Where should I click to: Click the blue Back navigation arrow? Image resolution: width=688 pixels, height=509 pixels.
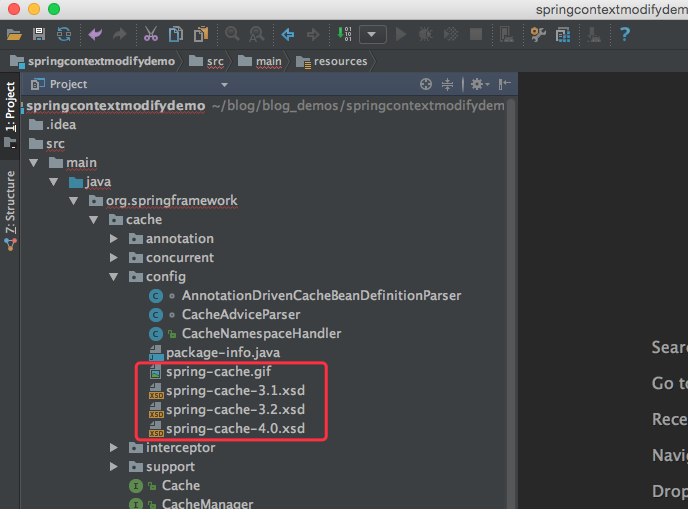coord(288,34)
